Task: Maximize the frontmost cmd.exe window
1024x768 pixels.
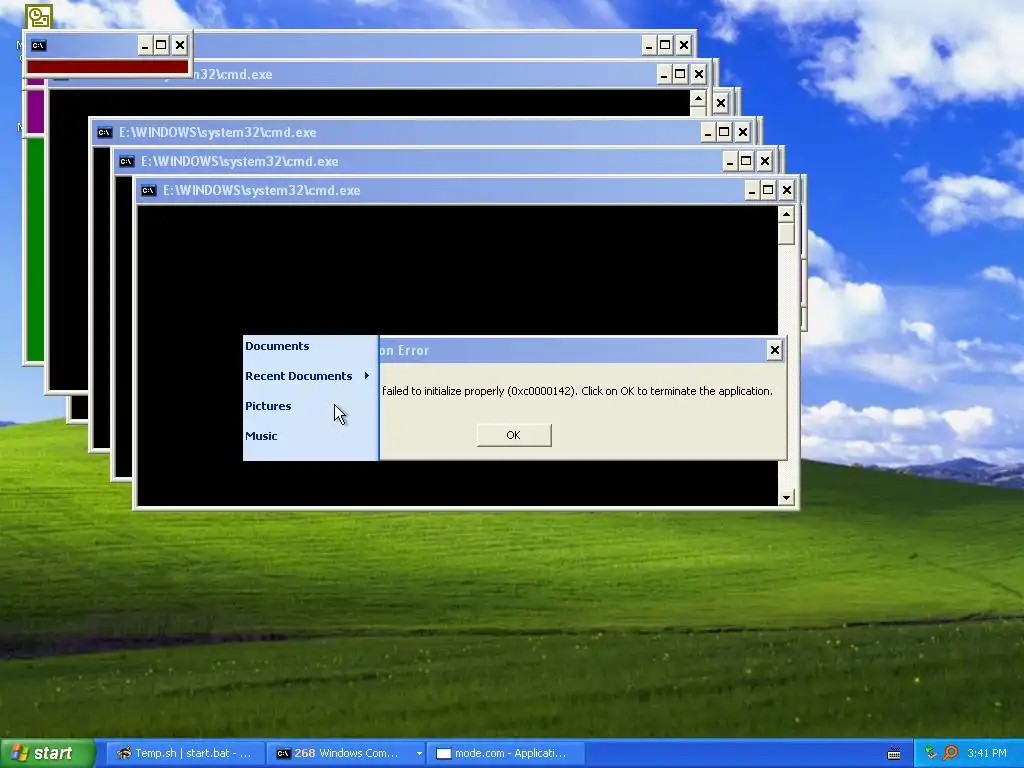Action: point(769,191)
